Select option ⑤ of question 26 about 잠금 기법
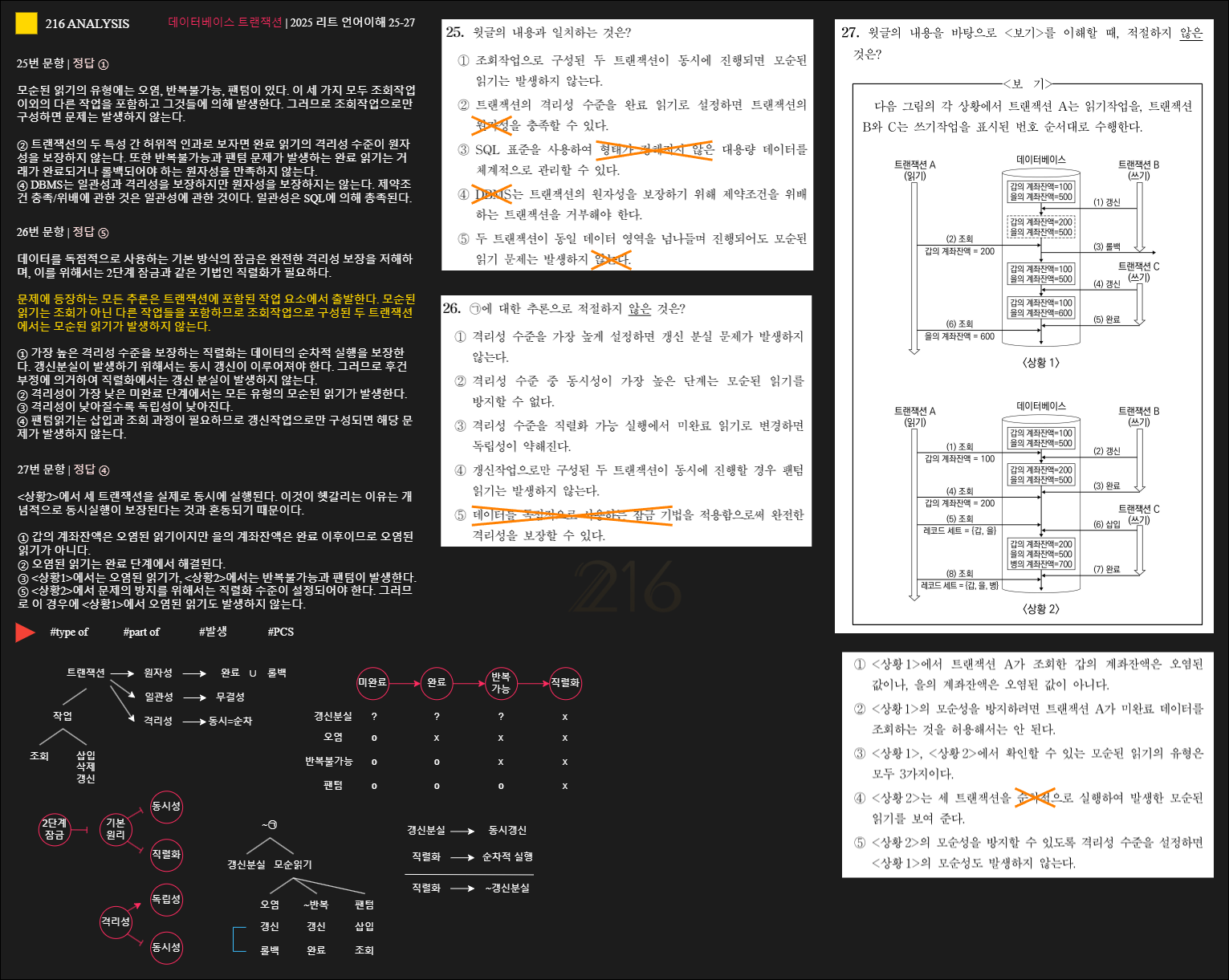Screen dimensions: 1229x980 click(x=629, y=525)
